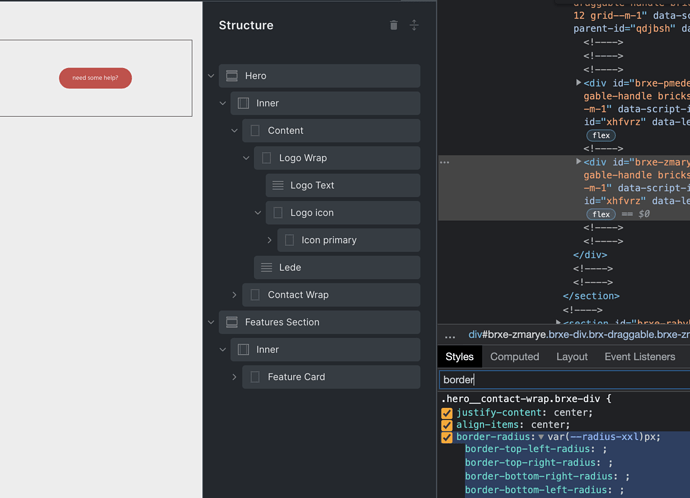This screenshot has width=690, height=498.
Task: Select the Logo Text row in Structure
Action: [x=343, y=185]
